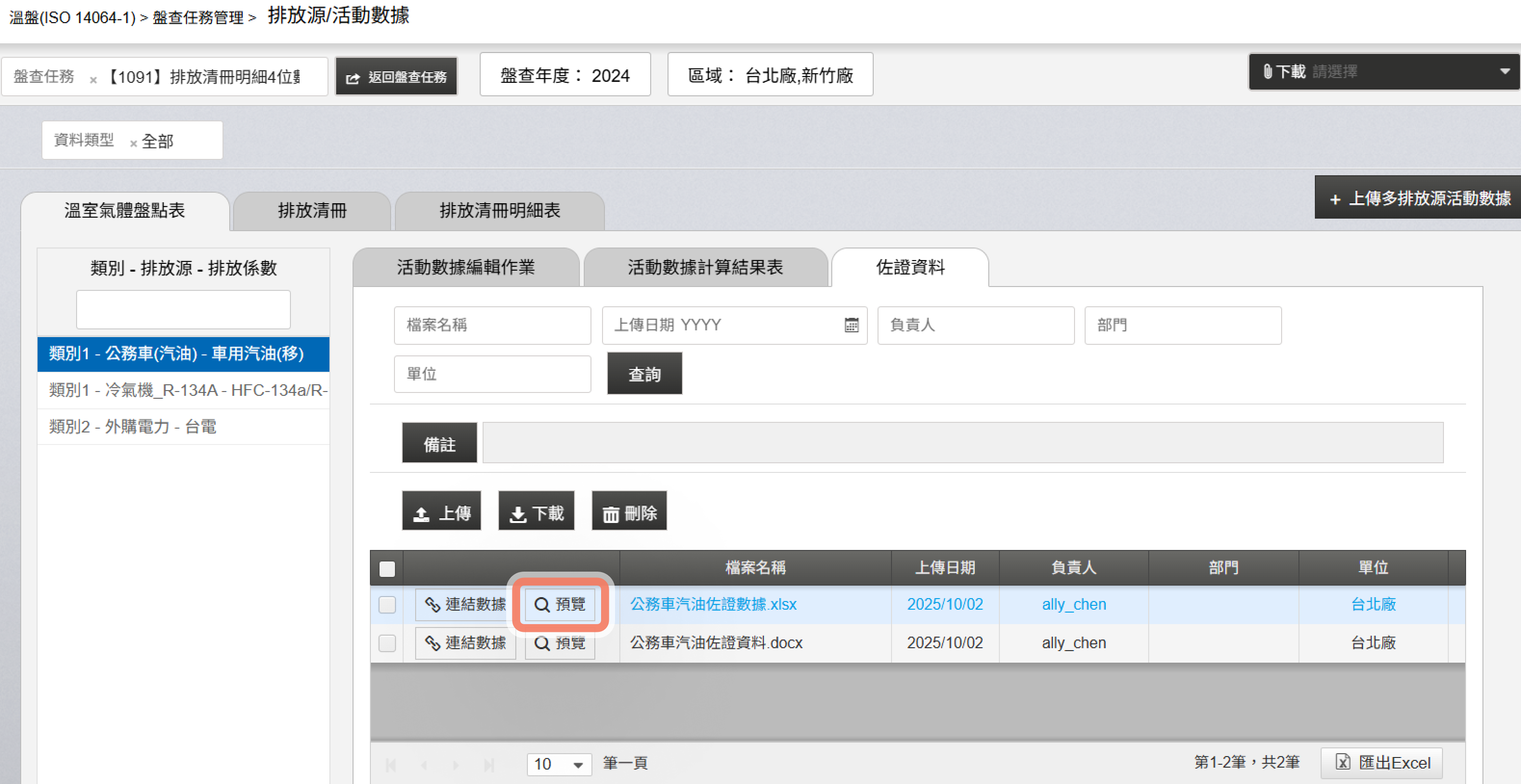Select 類別2 - 外購電力 - 台電 in list

click(133, 426)
